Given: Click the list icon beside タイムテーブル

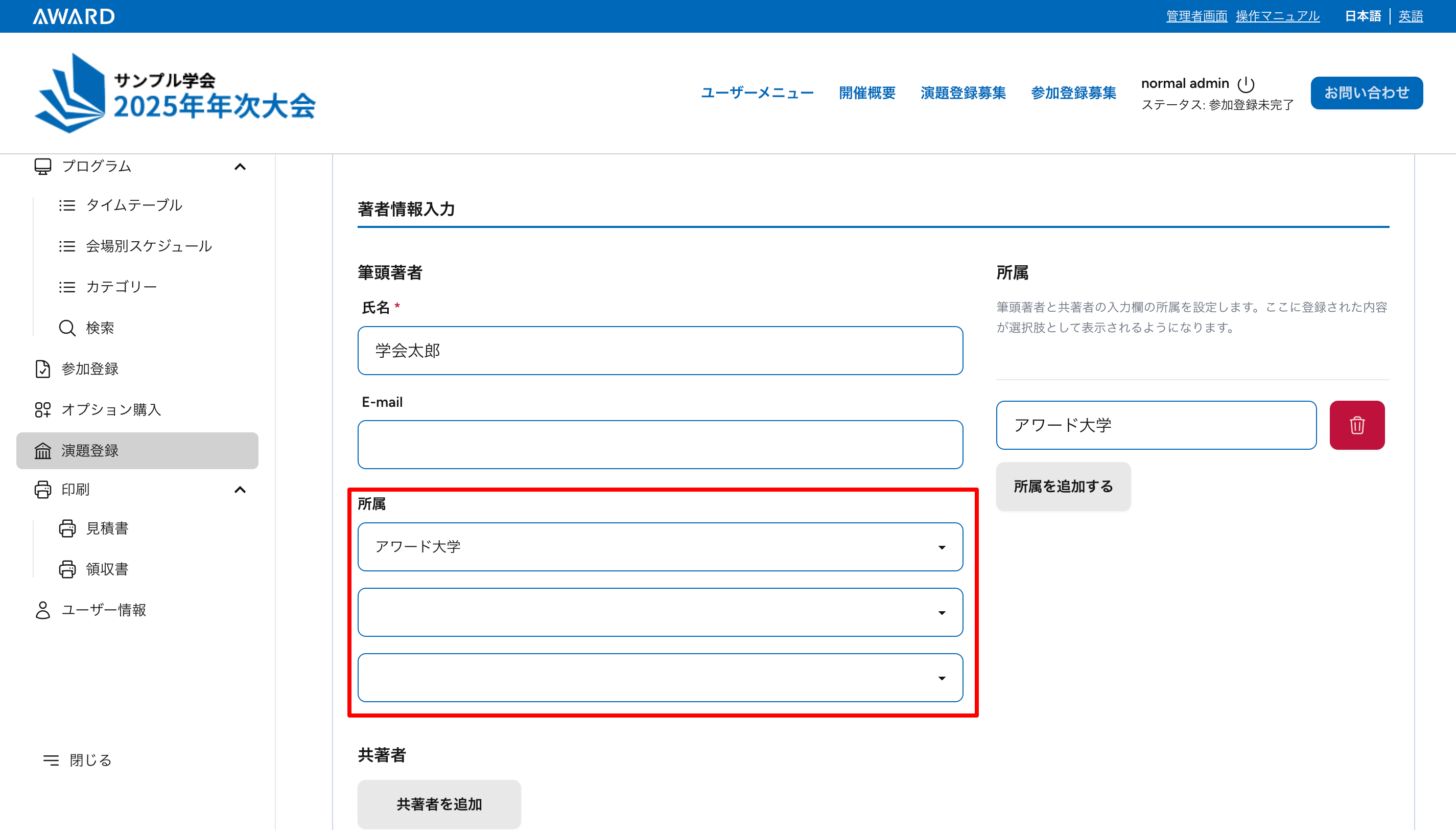Looking at the screenshot, I should click(67, 205).
